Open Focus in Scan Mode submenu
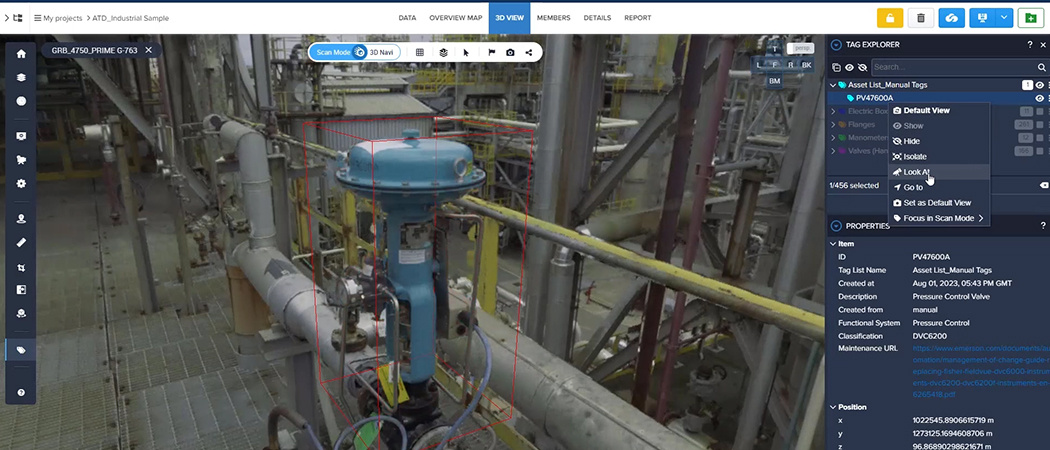Screen dimensions: 1050x450 [939, 218]
